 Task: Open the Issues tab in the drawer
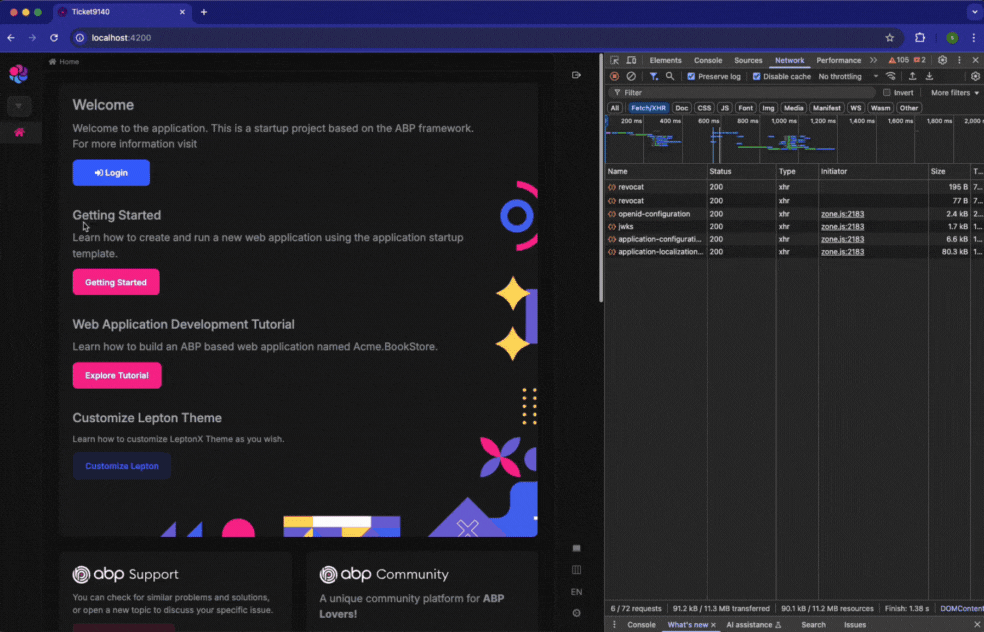855,625
